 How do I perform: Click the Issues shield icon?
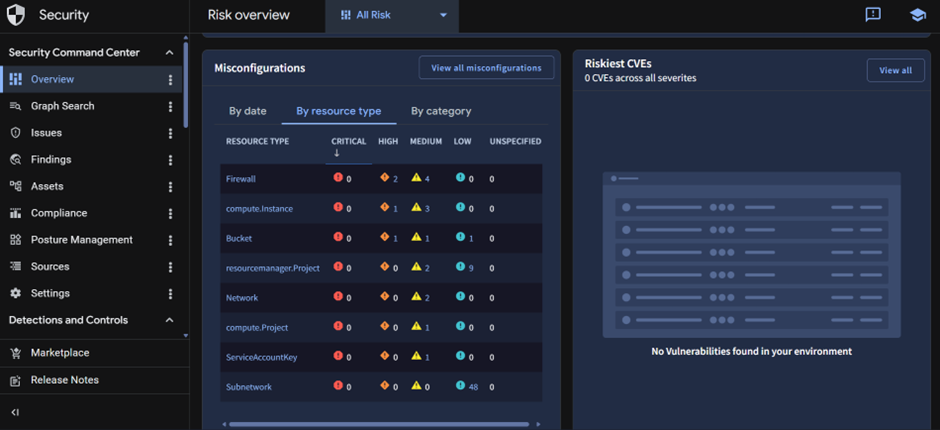click(16, 133)
